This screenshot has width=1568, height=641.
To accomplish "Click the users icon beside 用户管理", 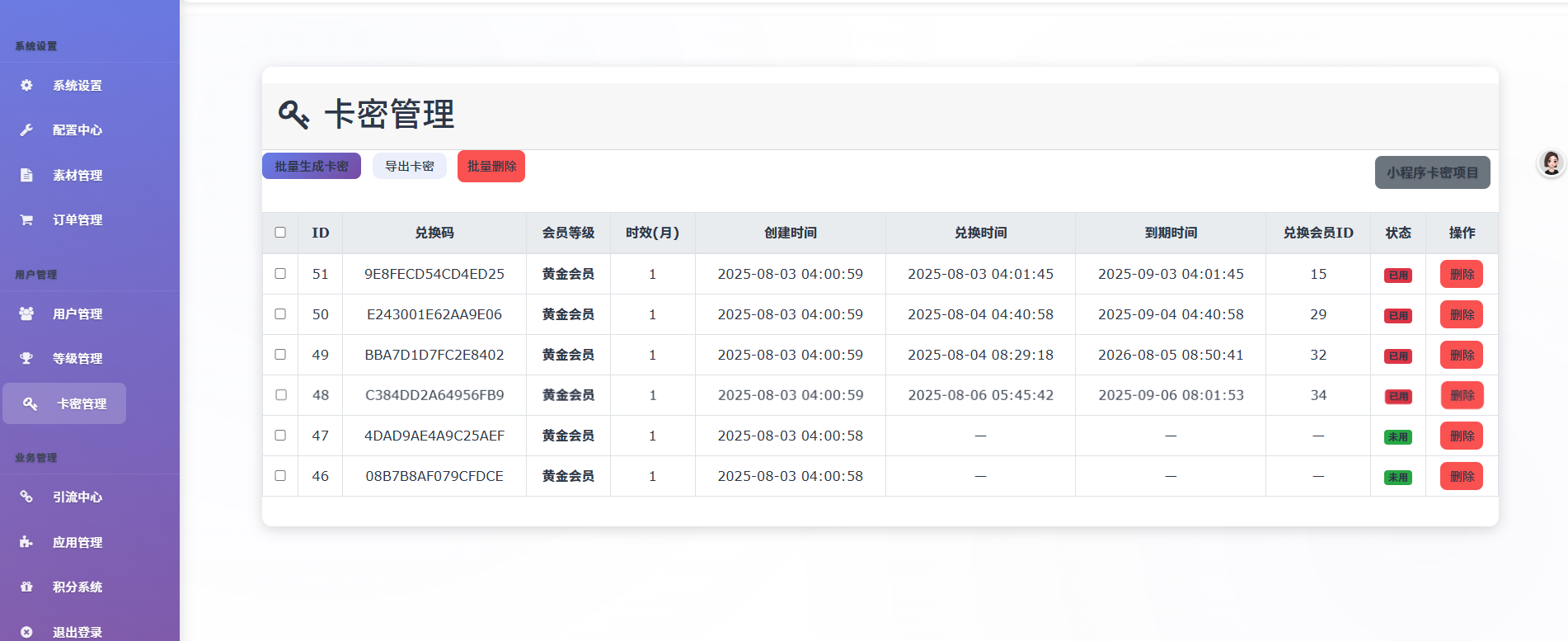I will click(26, 313).
